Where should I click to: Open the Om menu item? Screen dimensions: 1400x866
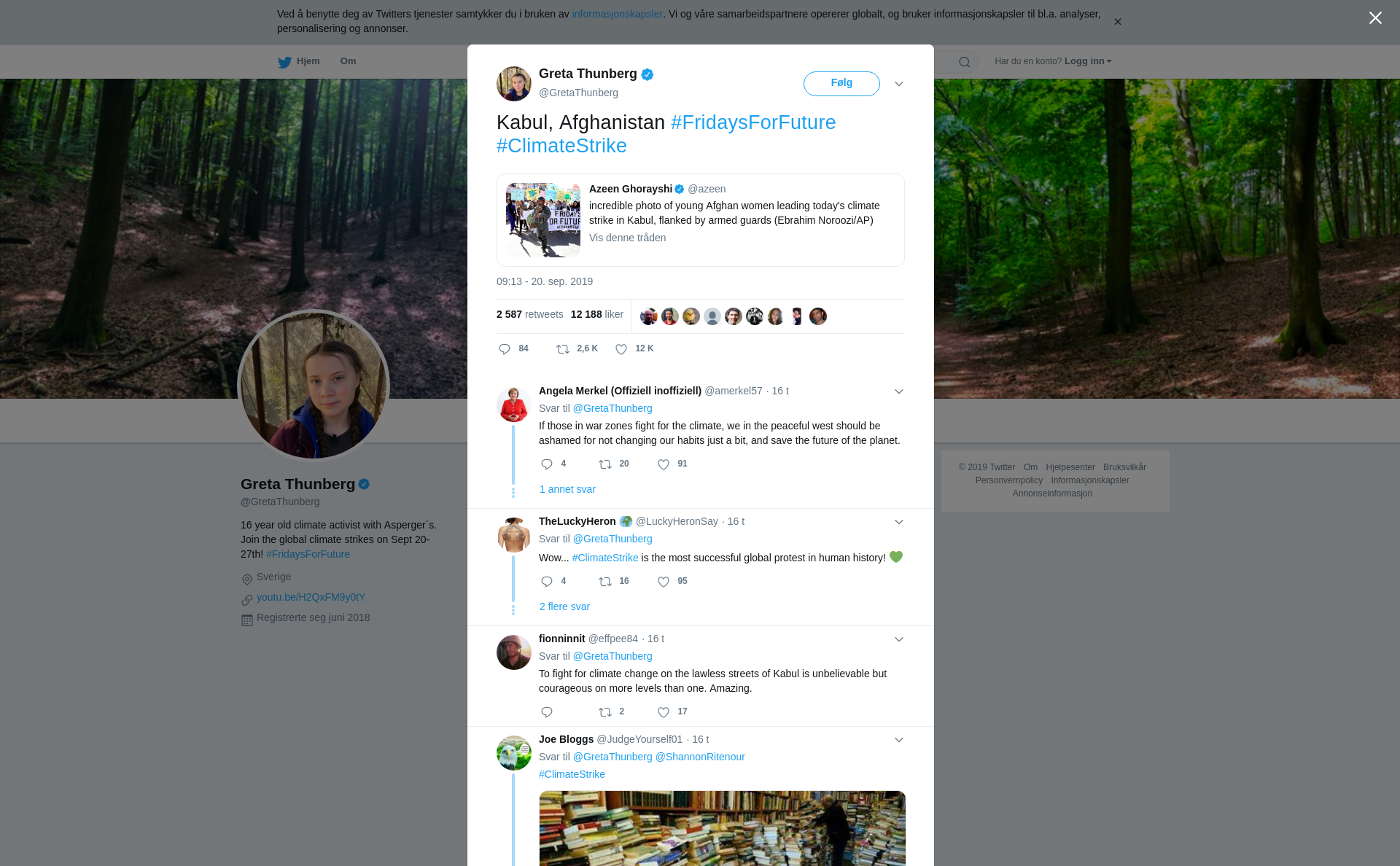click(x=348, y=61)
